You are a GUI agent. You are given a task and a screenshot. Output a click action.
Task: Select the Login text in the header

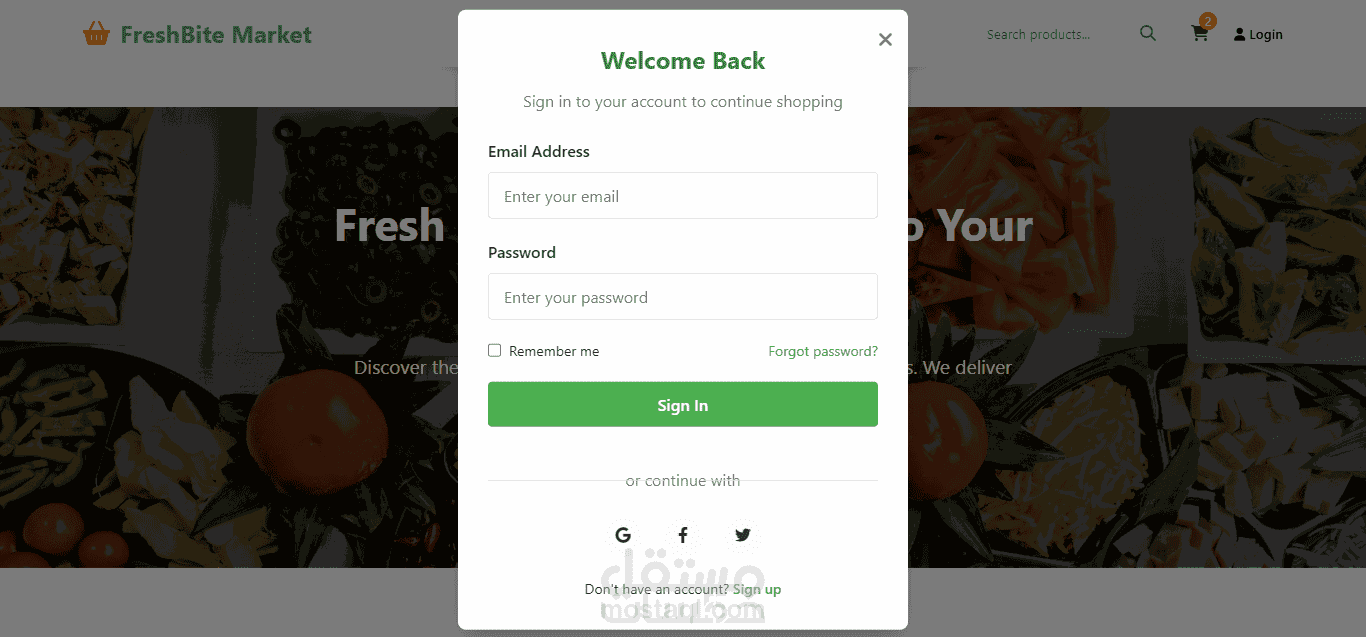point(1266,35)
